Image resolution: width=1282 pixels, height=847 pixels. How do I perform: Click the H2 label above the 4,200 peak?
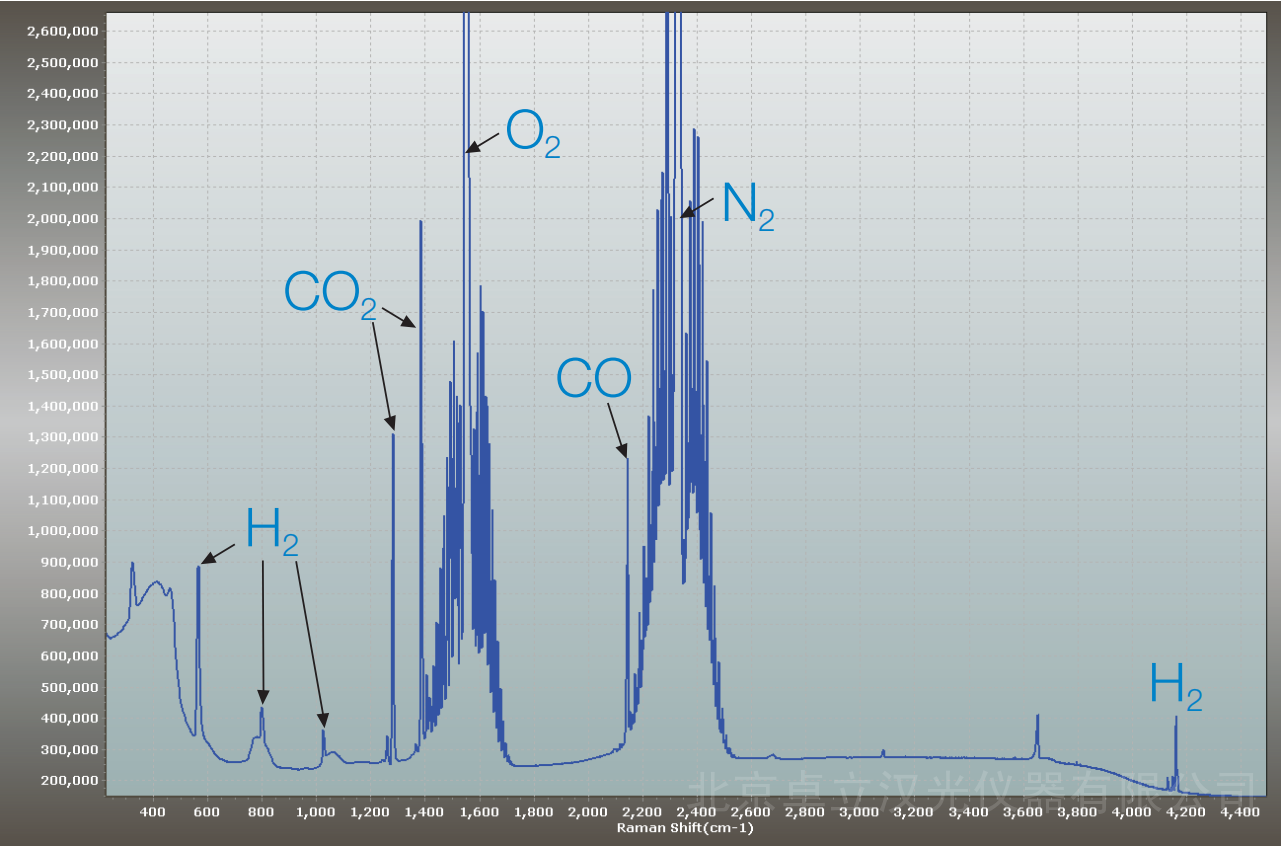point(1175,686)
